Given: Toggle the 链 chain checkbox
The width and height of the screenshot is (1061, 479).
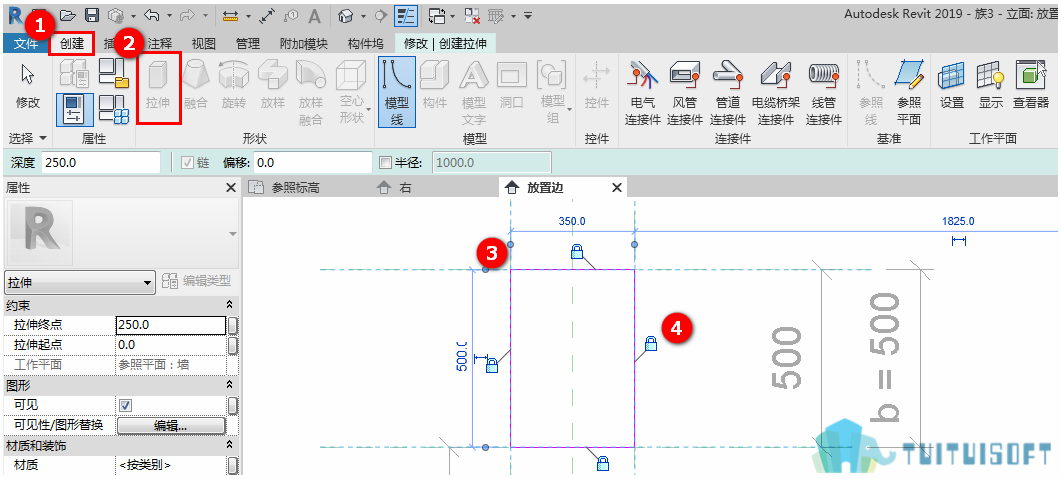Looking at the screenshot, I should tap(186, 162).
